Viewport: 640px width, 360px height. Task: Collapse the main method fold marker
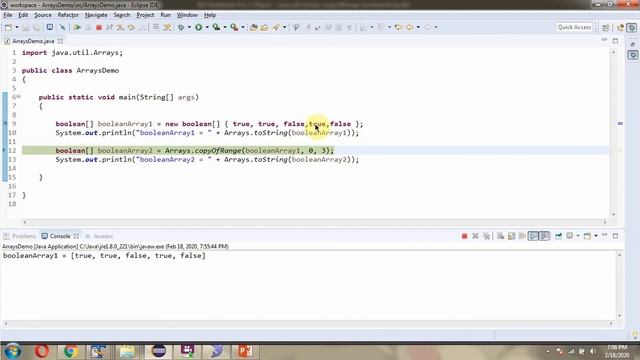tap(19, 97)
